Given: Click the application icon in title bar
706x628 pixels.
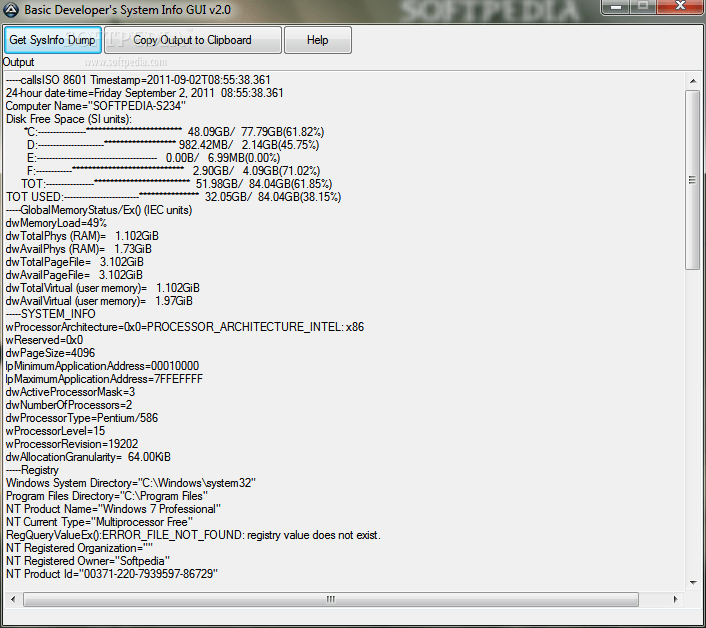Looking at the screenshot, I should [x=11, y=9].
